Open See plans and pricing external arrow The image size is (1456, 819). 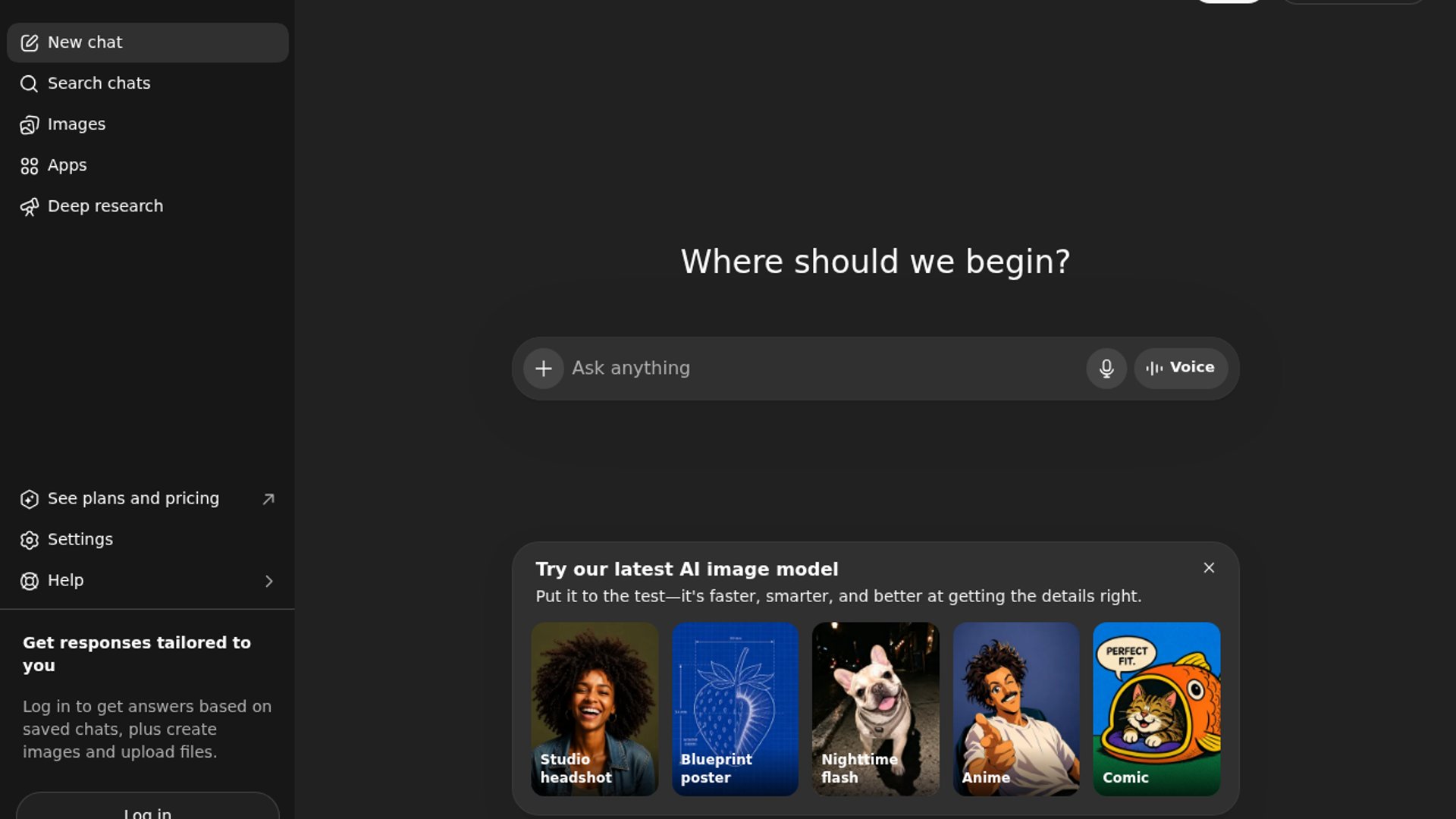[x=268, y=499]
